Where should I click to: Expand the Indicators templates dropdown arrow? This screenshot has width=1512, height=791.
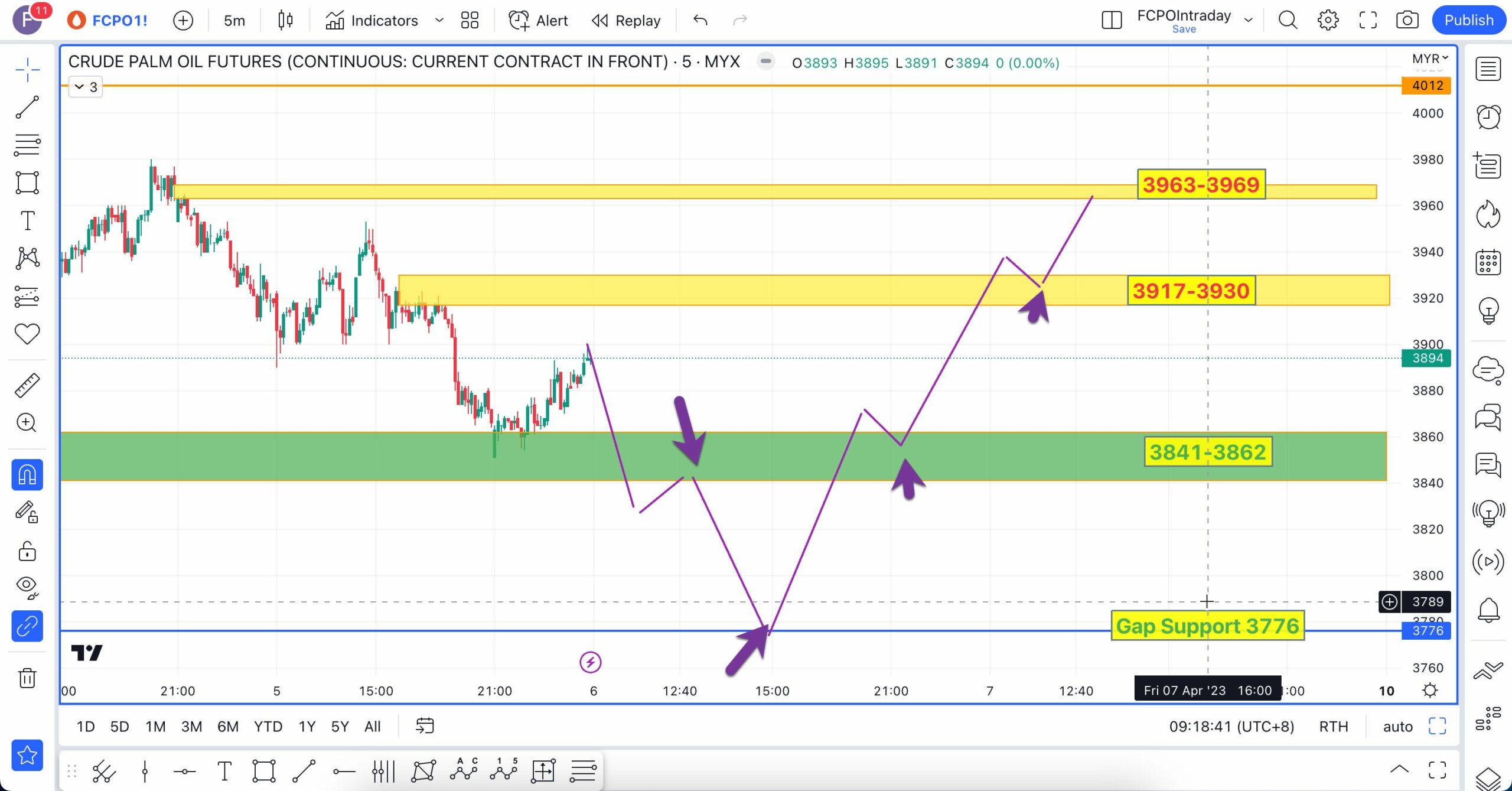pos(439,20)
